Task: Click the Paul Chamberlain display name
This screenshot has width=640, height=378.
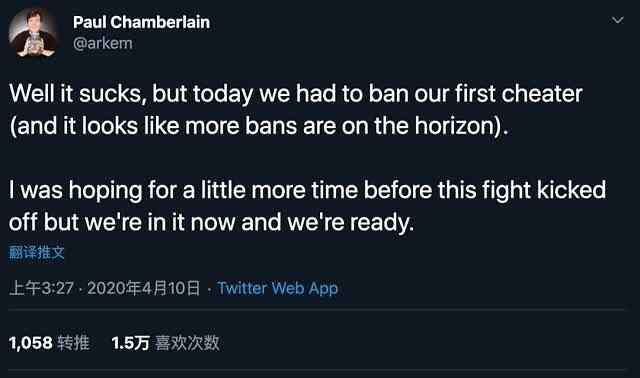Action: point(141,22)
